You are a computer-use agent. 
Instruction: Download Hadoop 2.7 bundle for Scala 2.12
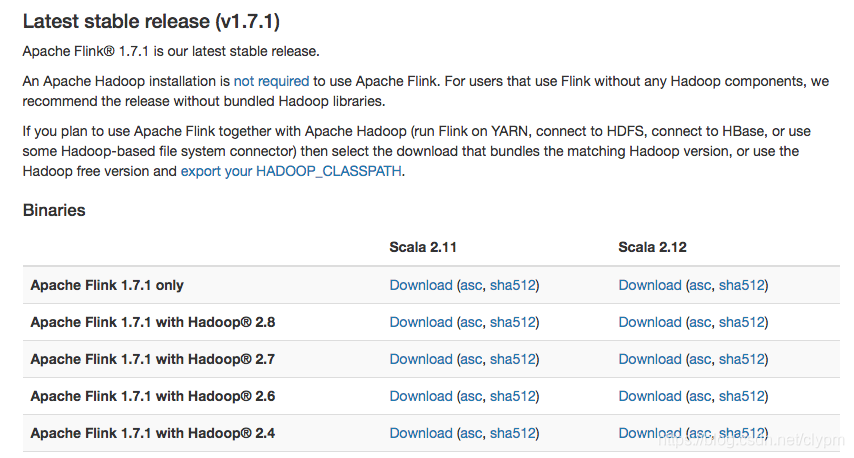(649, 359)
